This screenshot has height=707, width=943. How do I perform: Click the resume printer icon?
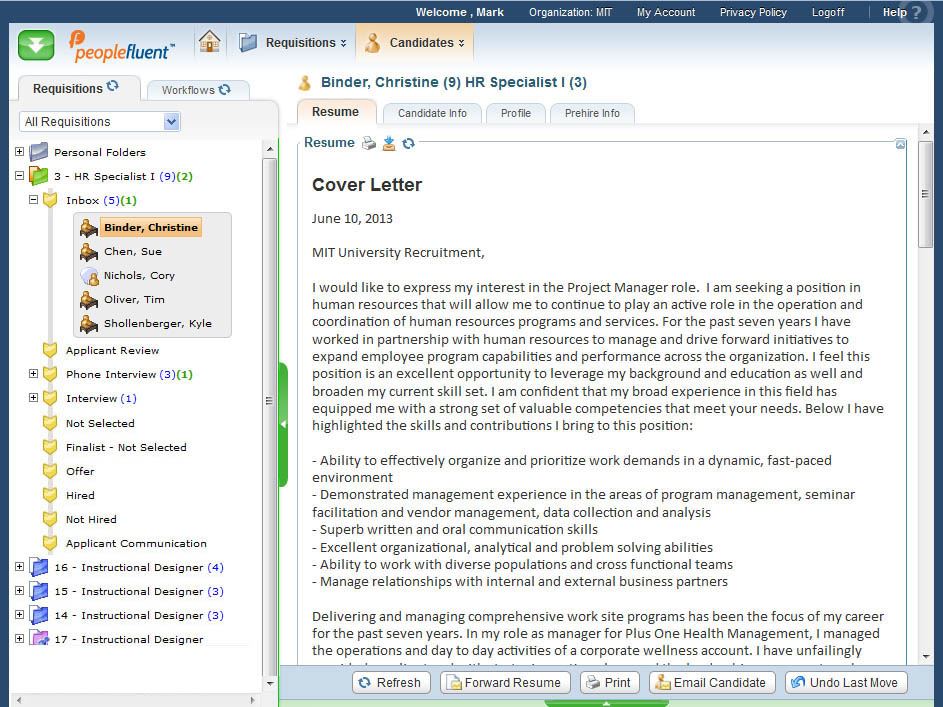pyautogui.click(x=369, y=143)
